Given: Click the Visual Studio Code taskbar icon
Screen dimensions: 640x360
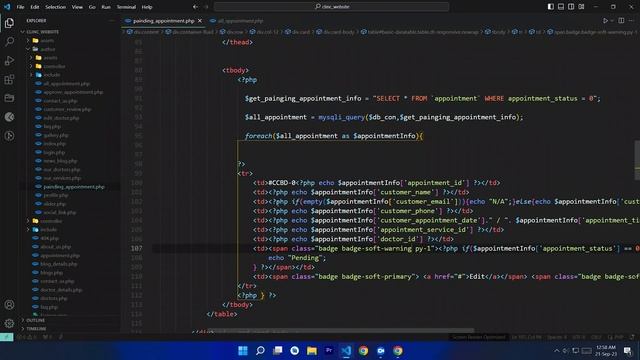Looking at the screenshot, I should pyautogui.click(x=346, y=351).
